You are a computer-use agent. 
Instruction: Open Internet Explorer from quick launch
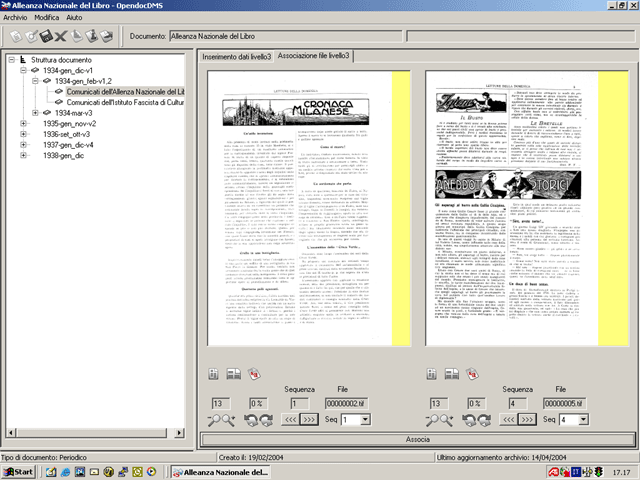point(65,472)
